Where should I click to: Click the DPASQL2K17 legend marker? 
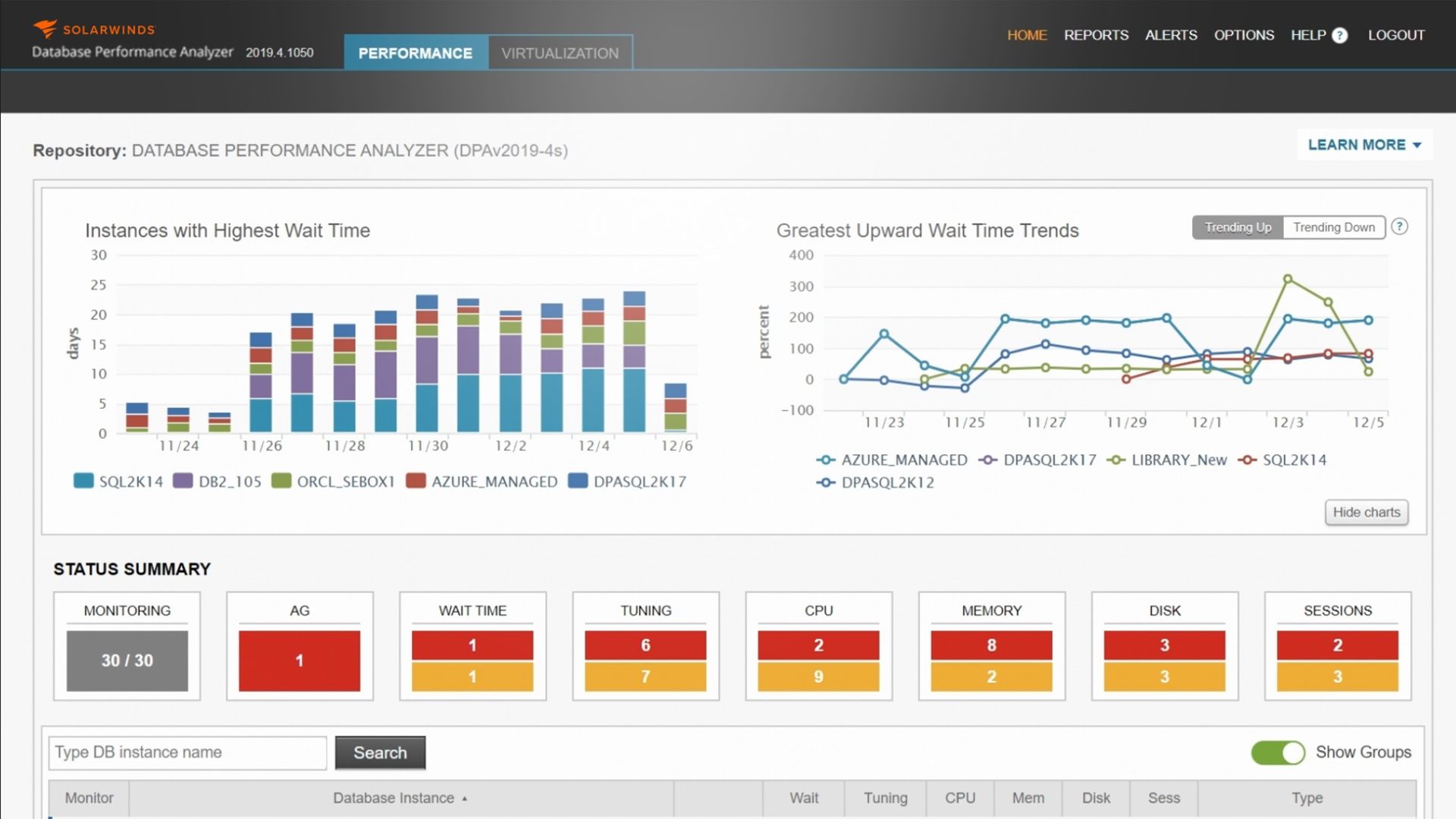coord(987,460)
